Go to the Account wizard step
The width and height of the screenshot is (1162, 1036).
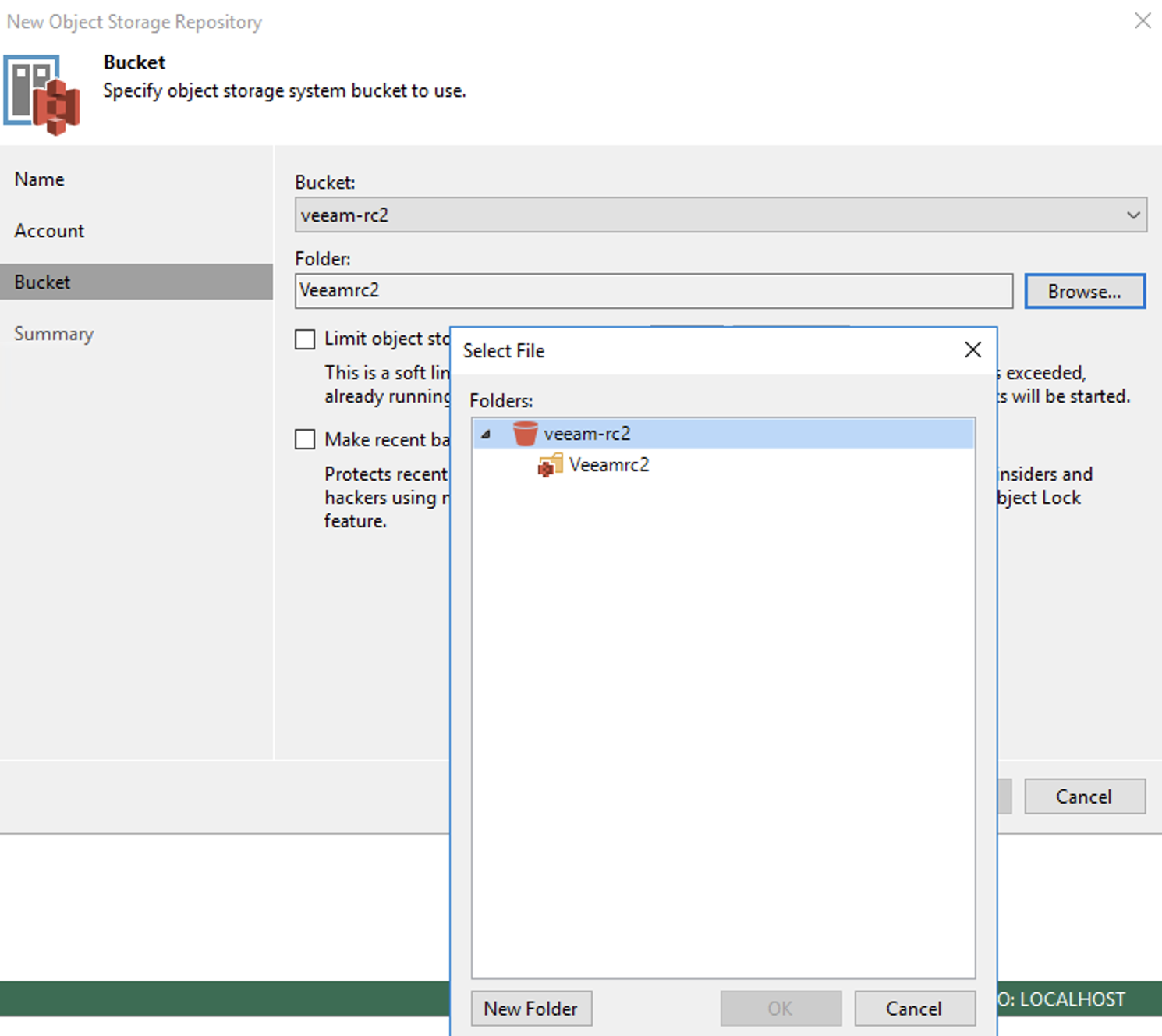tap(49, 231)
